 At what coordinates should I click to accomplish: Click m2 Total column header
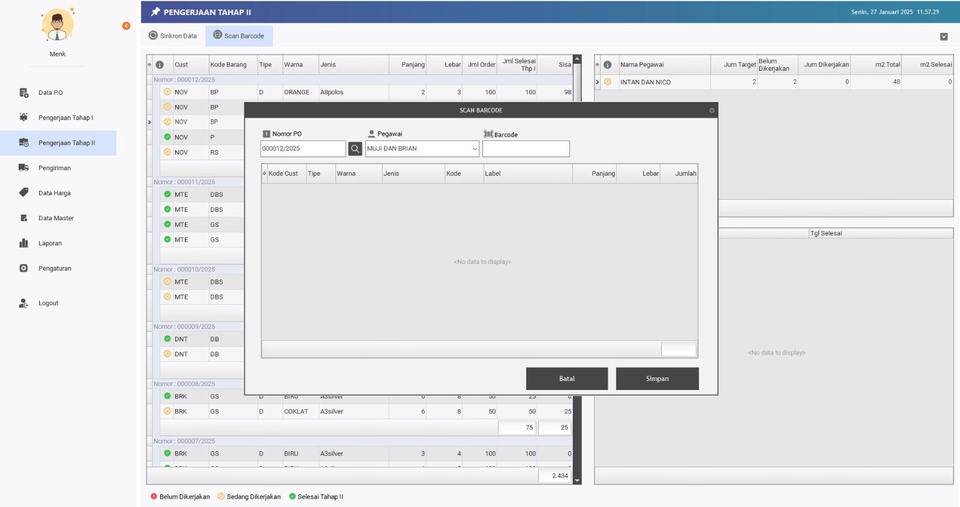876,64
